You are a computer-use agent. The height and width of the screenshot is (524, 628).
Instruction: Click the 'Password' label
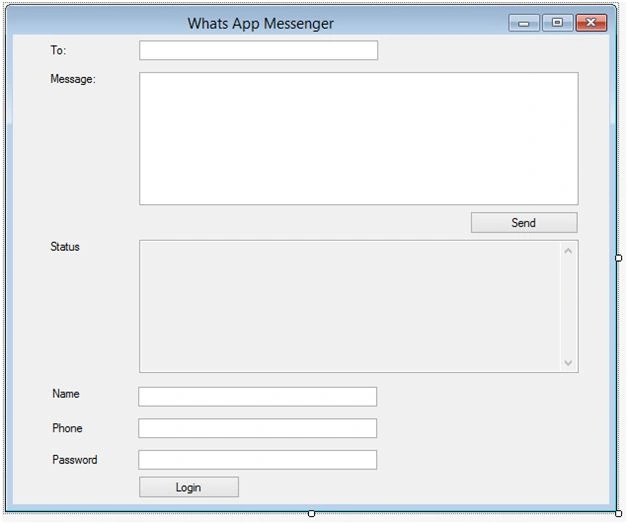tap(75, 460)
